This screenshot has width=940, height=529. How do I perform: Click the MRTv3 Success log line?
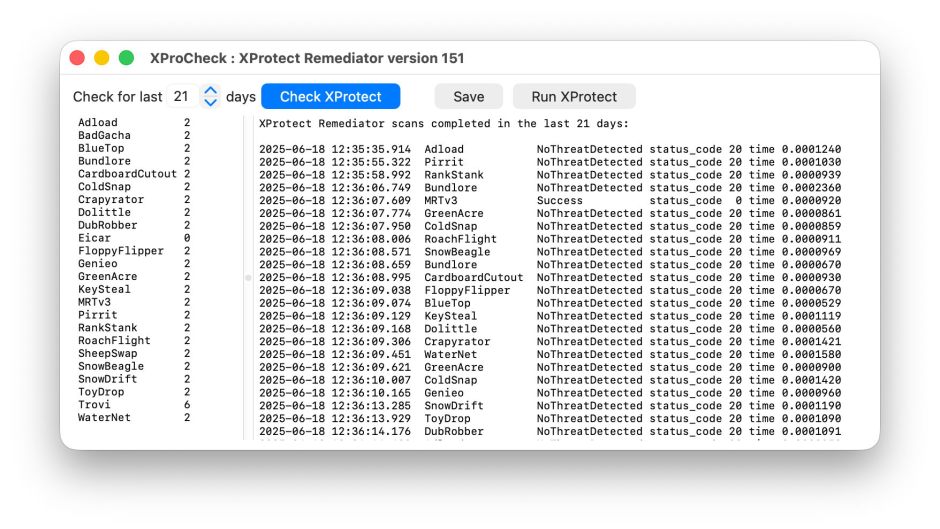pyautogui.click(x=549, y=201)
